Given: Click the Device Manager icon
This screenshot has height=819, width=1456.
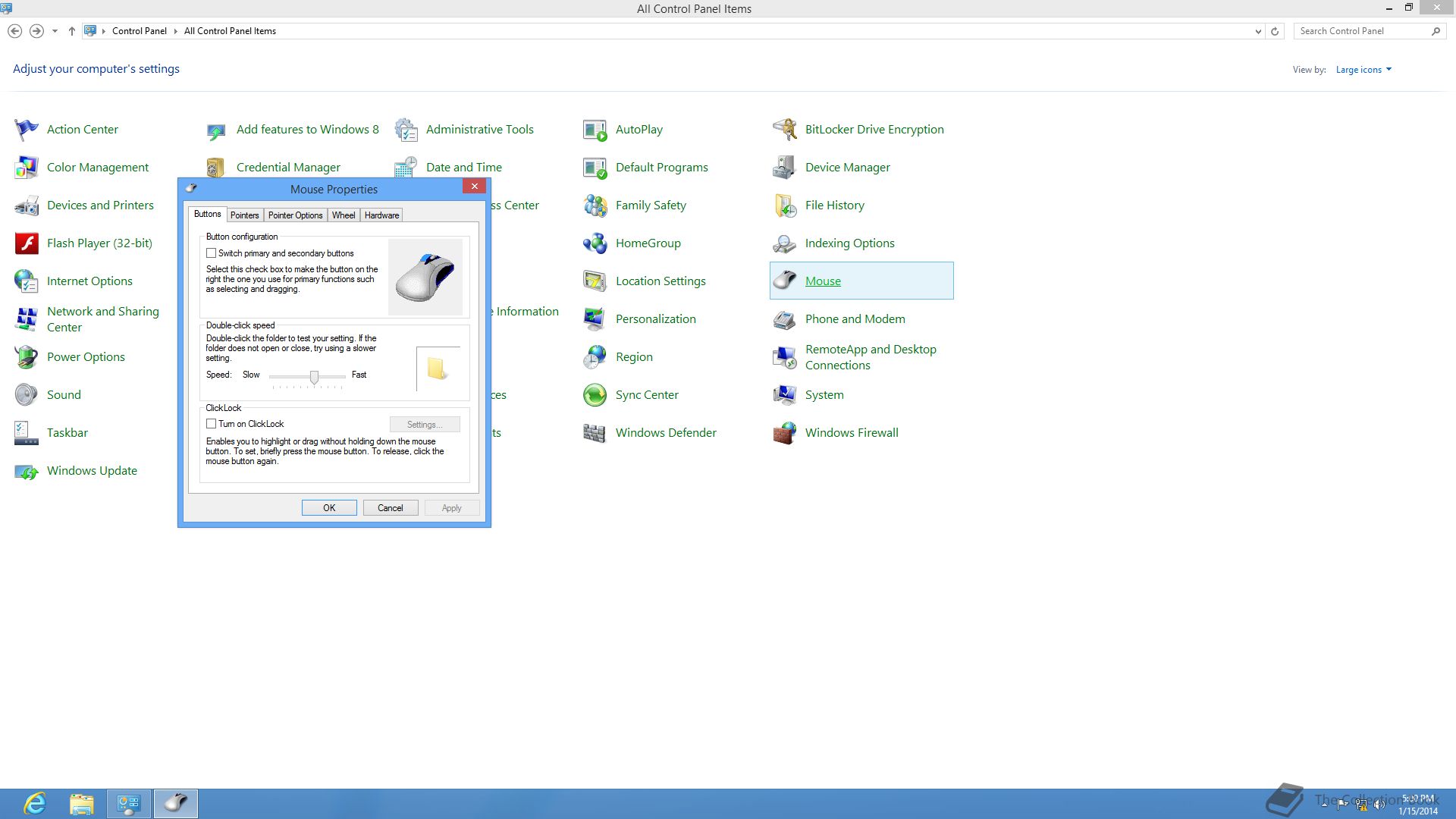Looking at the screenshot, I should [x=785, y=168].
